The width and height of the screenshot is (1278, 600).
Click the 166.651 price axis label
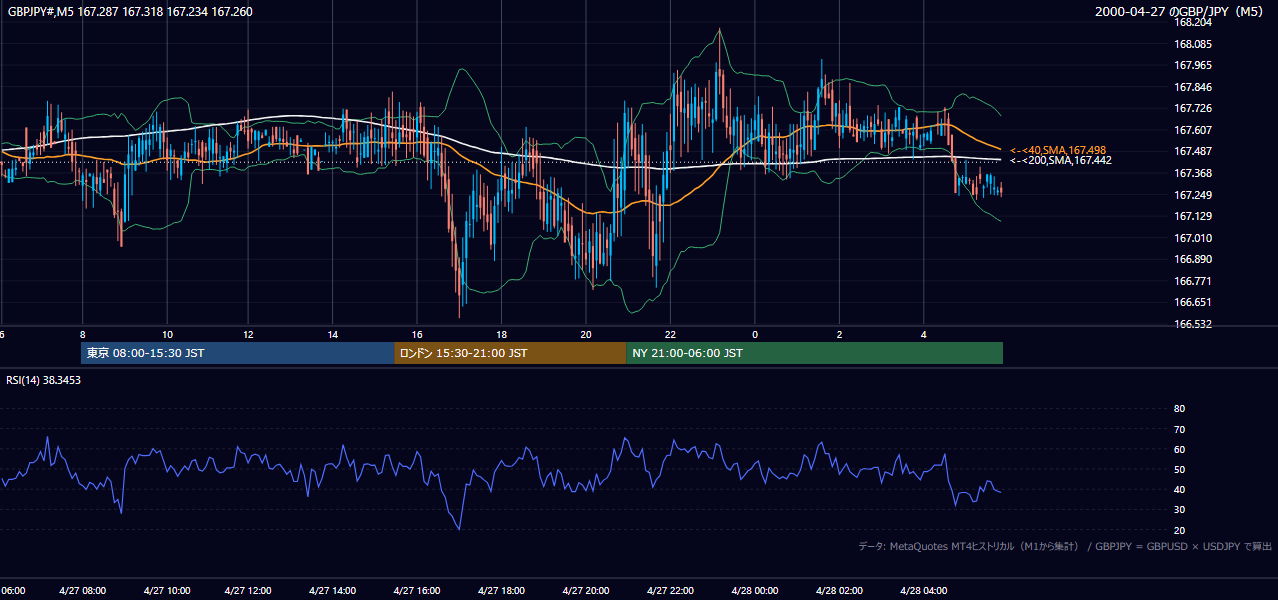point(1193,302)
